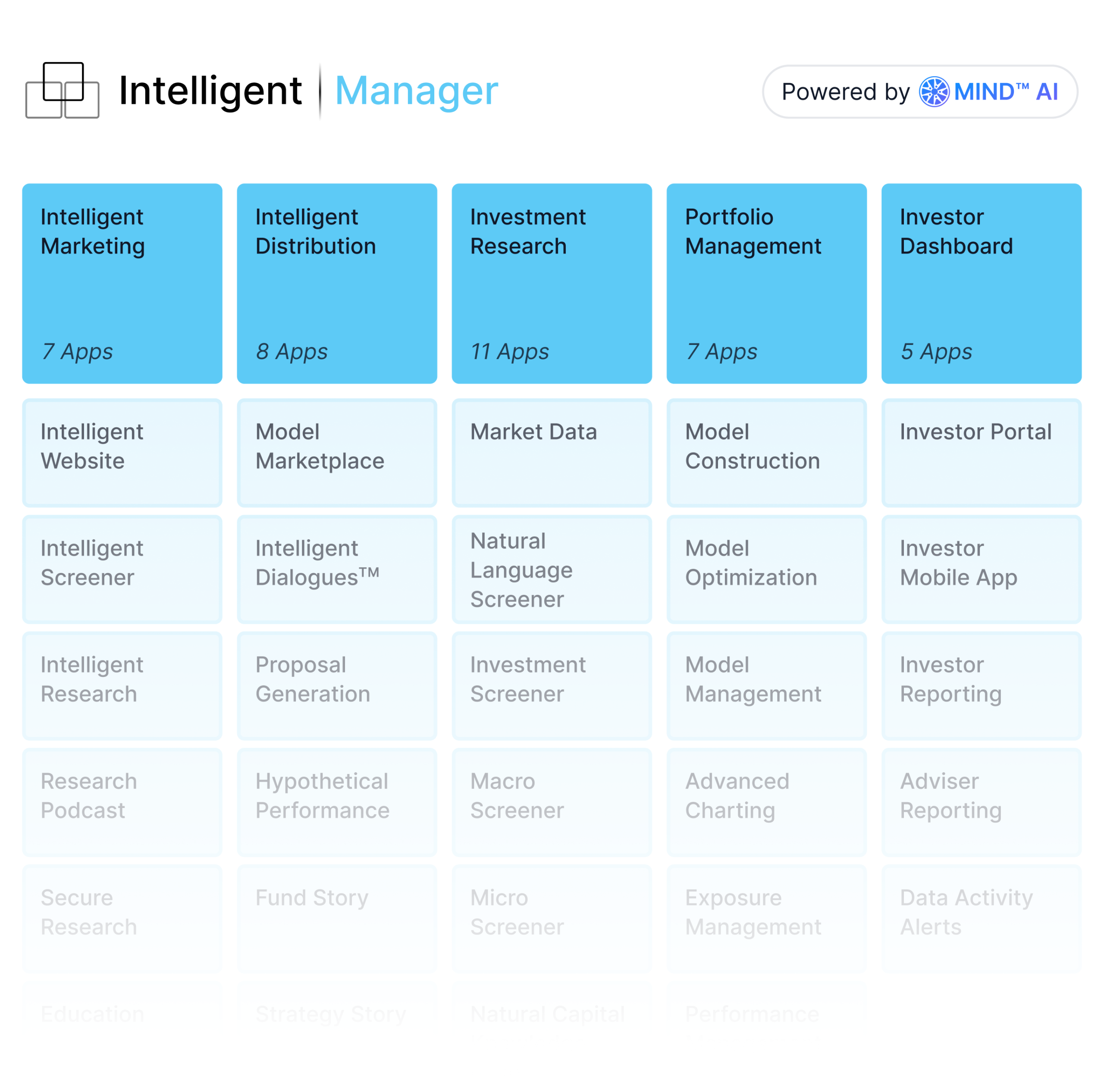1104x1092 pixels.
Task: Select the Intelligent Marketing category tile
Action: (x=122, y=283)
